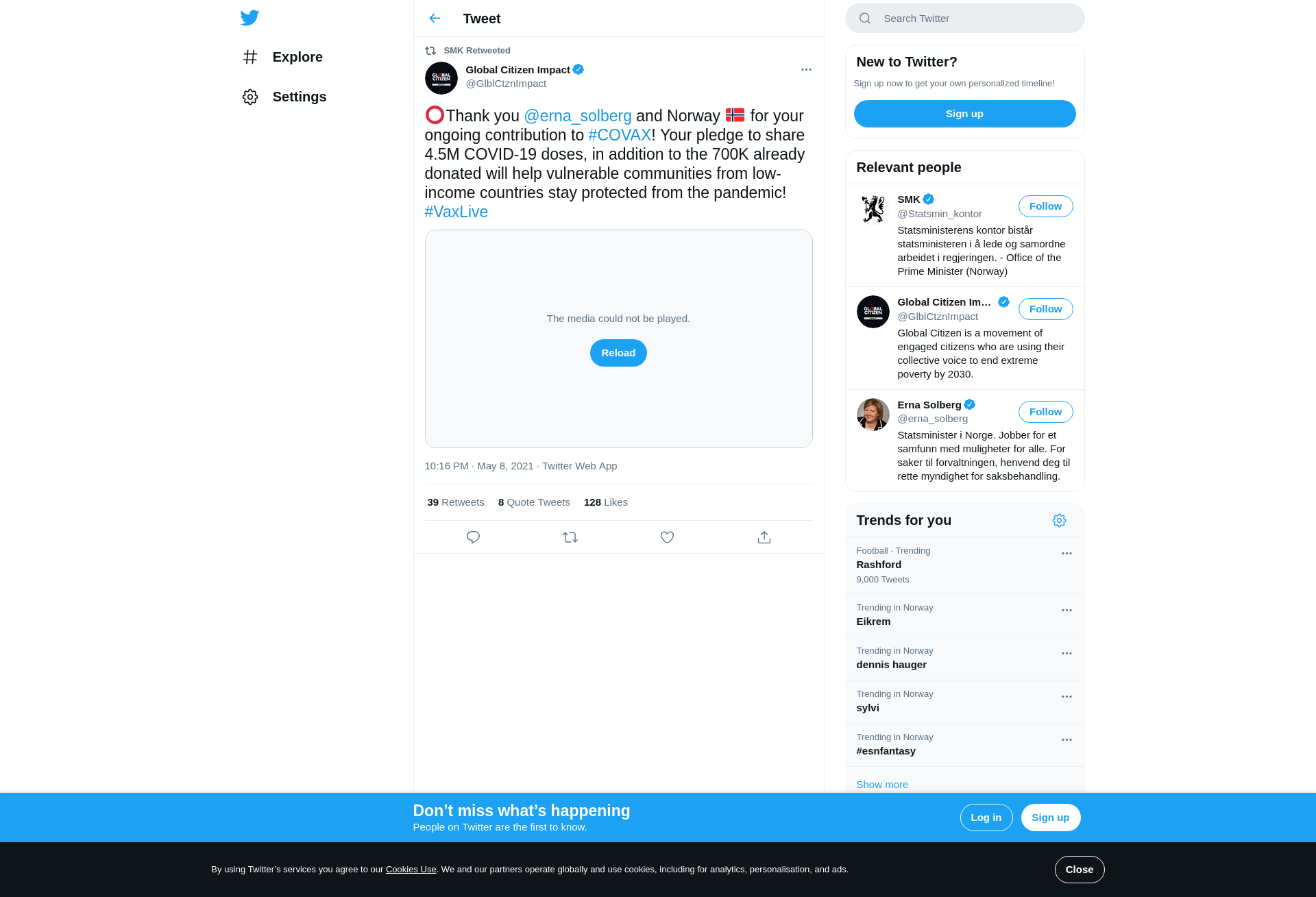Like the tweet with the heart icon
This screenshot has width=1316, height=897.
(667, 537)
